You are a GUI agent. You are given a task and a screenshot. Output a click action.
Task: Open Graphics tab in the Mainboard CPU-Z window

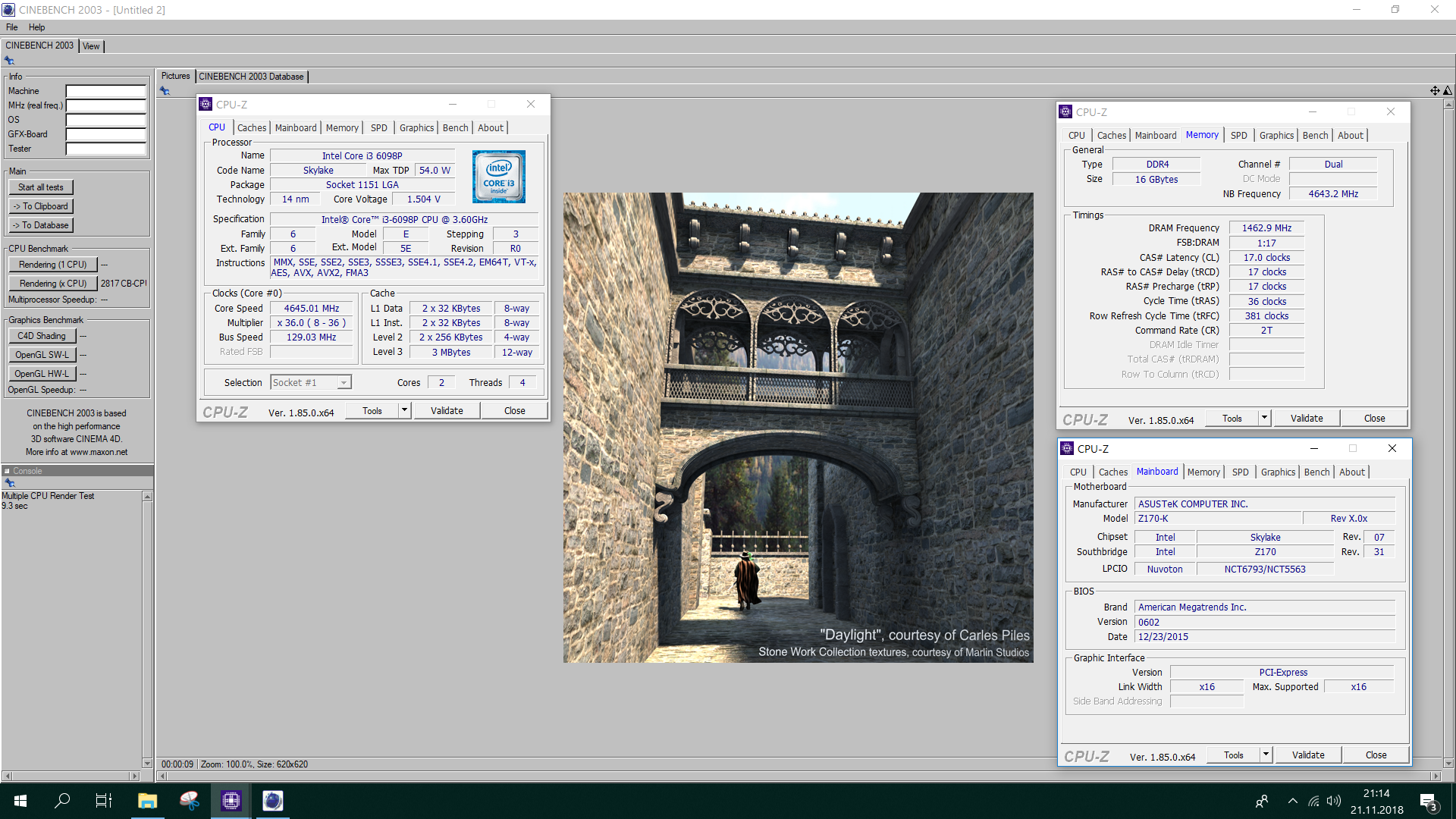pyautogui.click(x=1278, y=472)
